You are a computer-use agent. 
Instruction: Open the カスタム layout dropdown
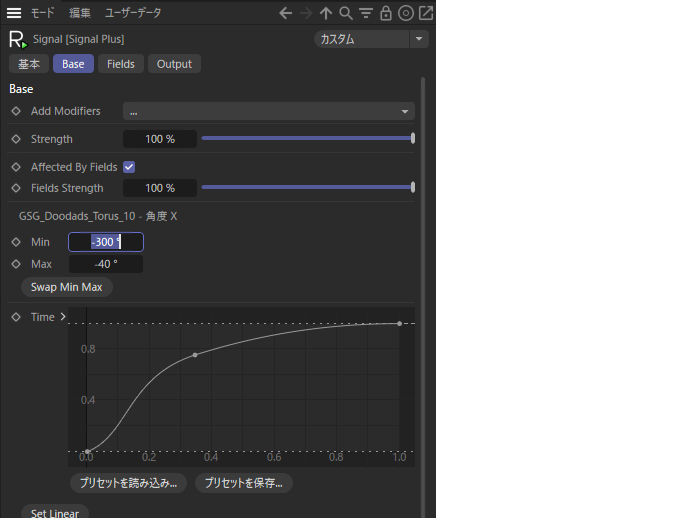click(x=370, y=39)
